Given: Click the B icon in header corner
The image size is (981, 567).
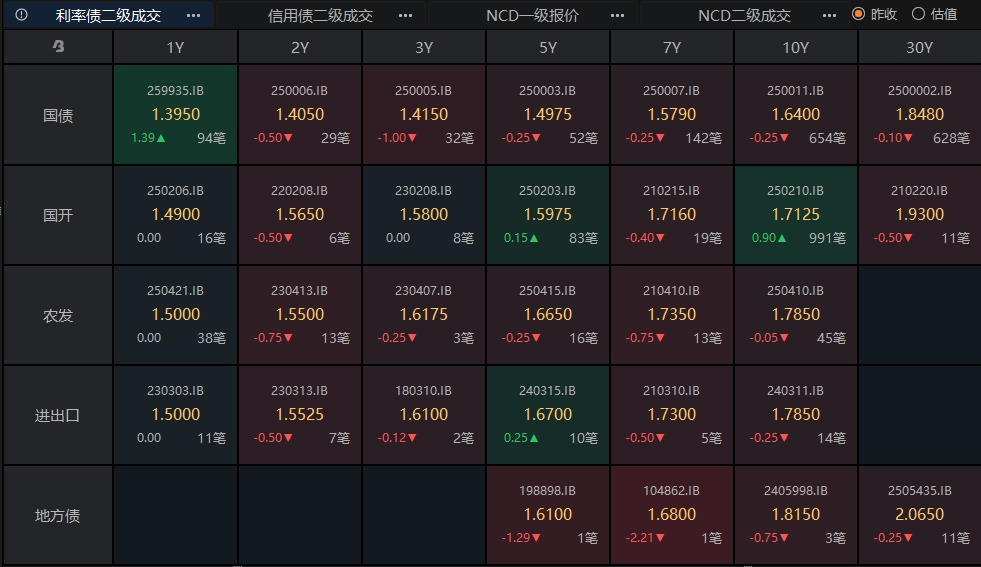Looking at the screenshot, I should pyautogui.click(x=58, y=46).
